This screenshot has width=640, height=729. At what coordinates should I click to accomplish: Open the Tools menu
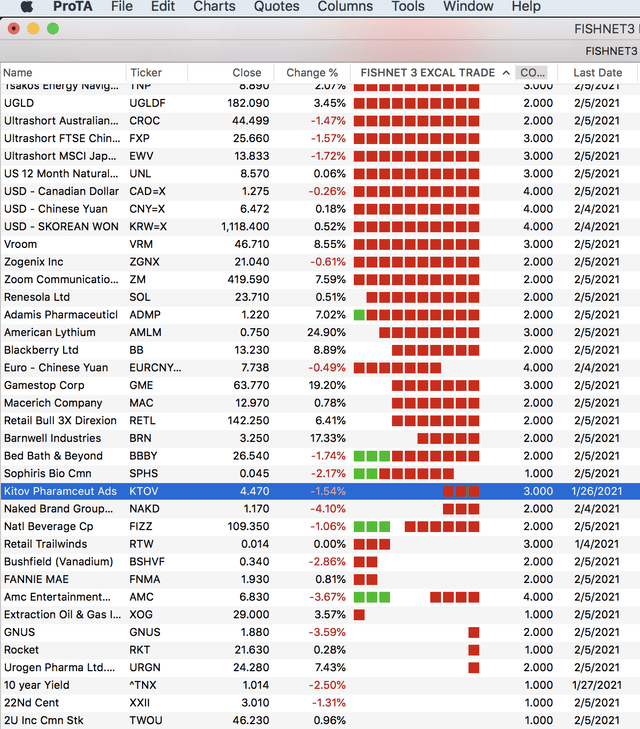(x=408, y=6)
